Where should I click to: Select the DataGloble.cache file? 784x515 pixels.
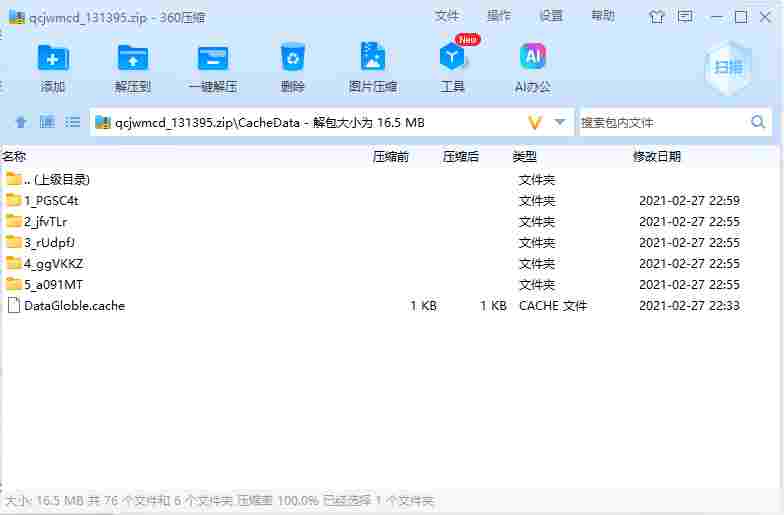390,306
